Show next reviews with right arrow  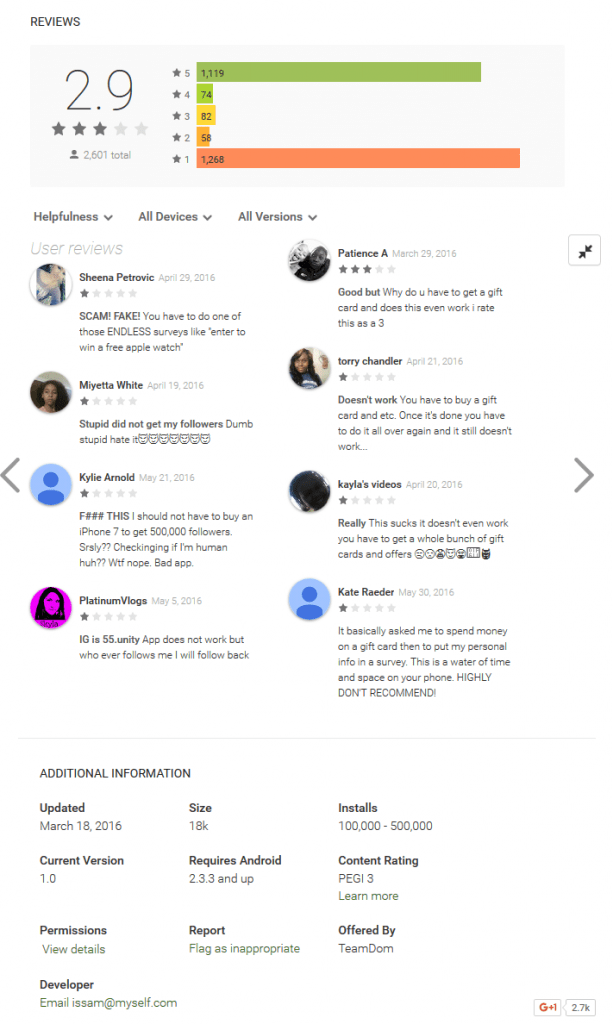[584, 475]
